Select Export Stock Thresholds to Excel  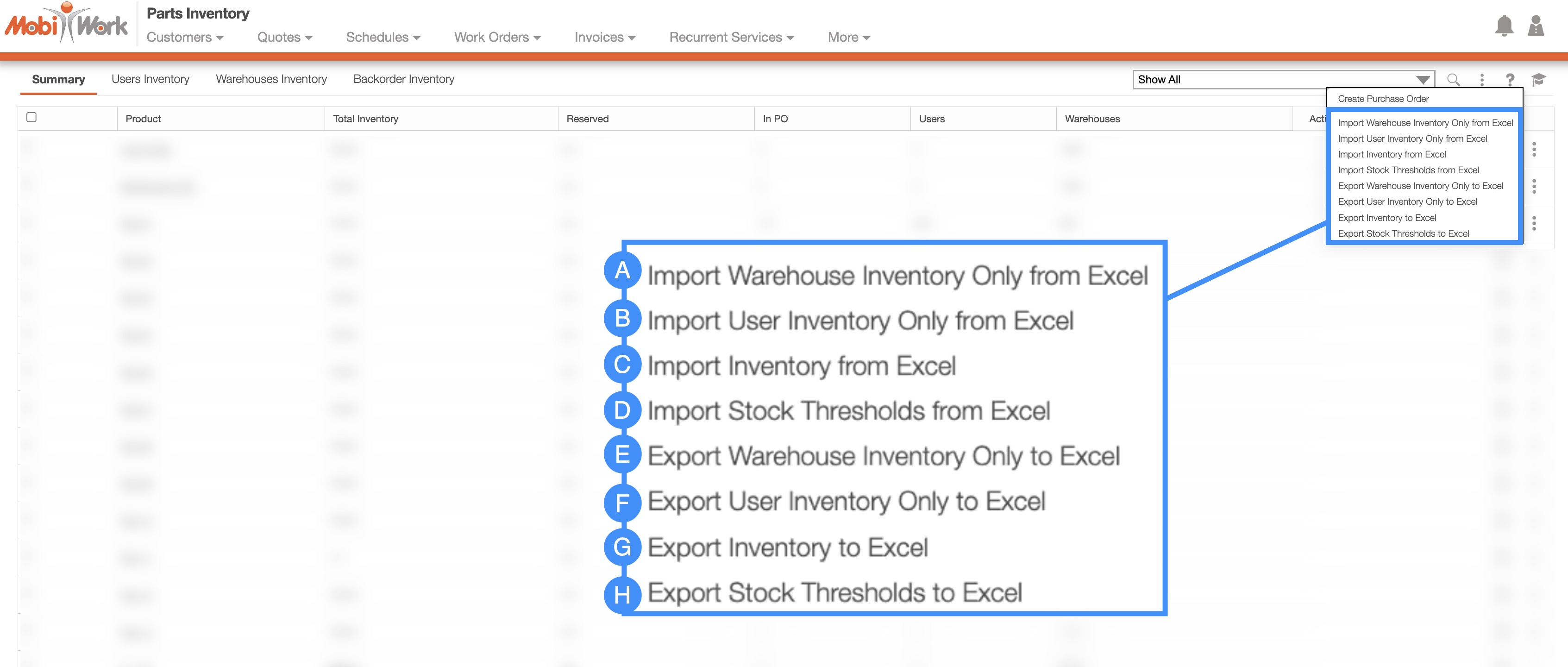click(x=1403, y=234)
